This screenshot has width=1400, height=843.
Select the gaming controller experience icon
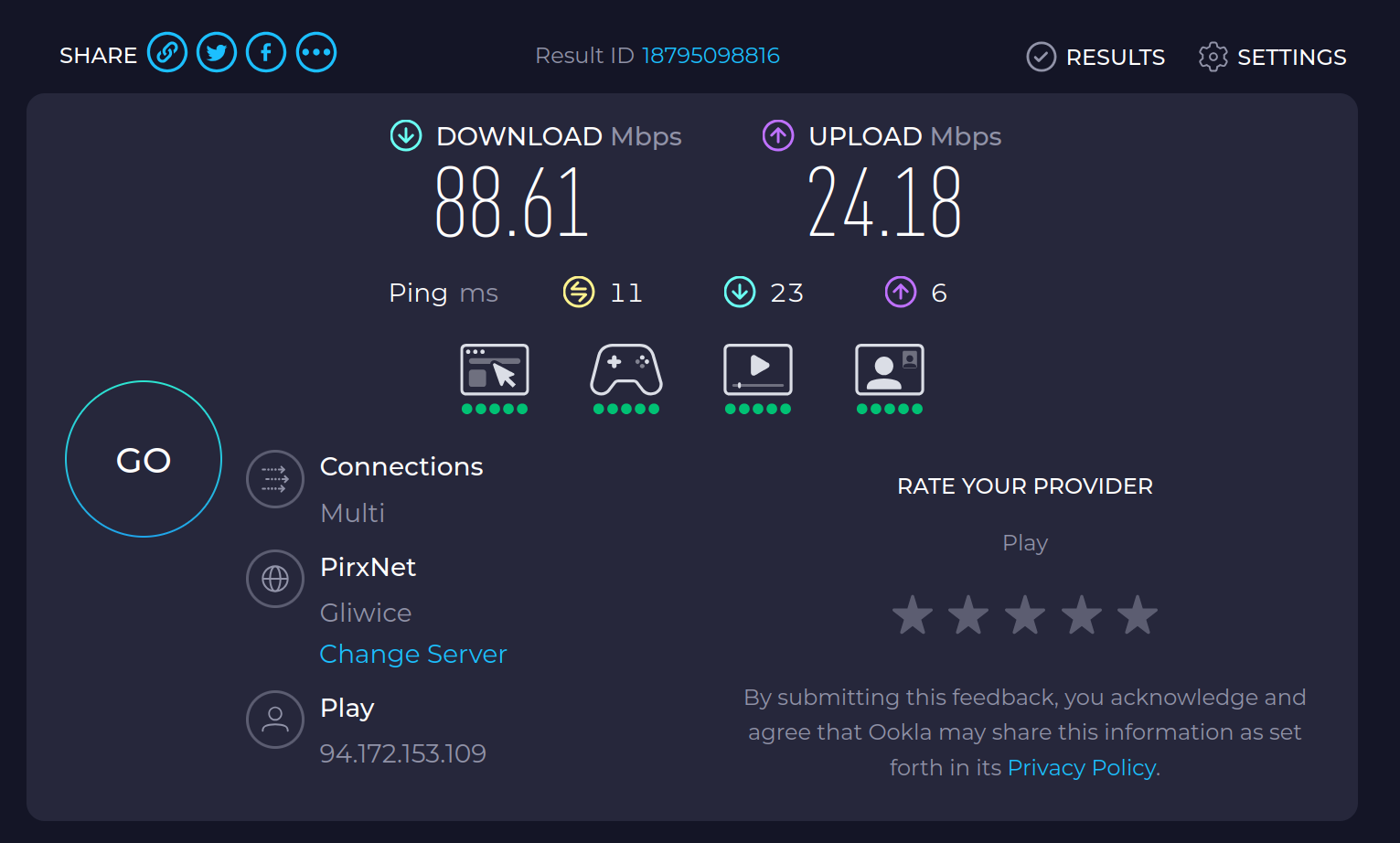626,369
